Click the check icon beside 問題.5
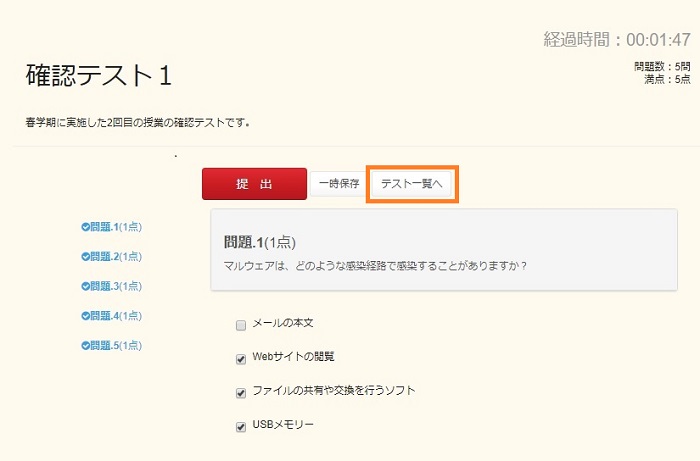700x461 pixels. pos(86,346)
